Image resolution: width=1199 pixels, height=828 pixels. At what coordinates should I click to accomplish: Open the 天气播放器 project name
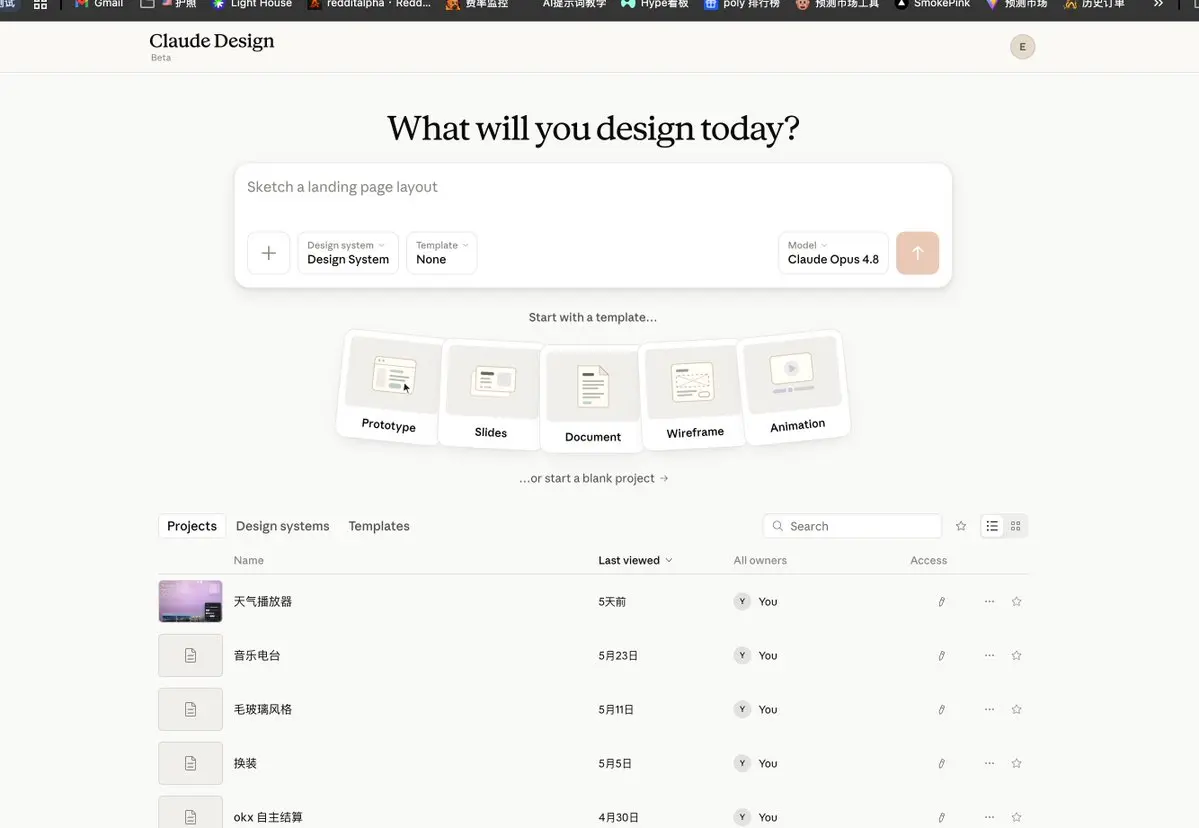pyautogui.click(x=262, y=602)
